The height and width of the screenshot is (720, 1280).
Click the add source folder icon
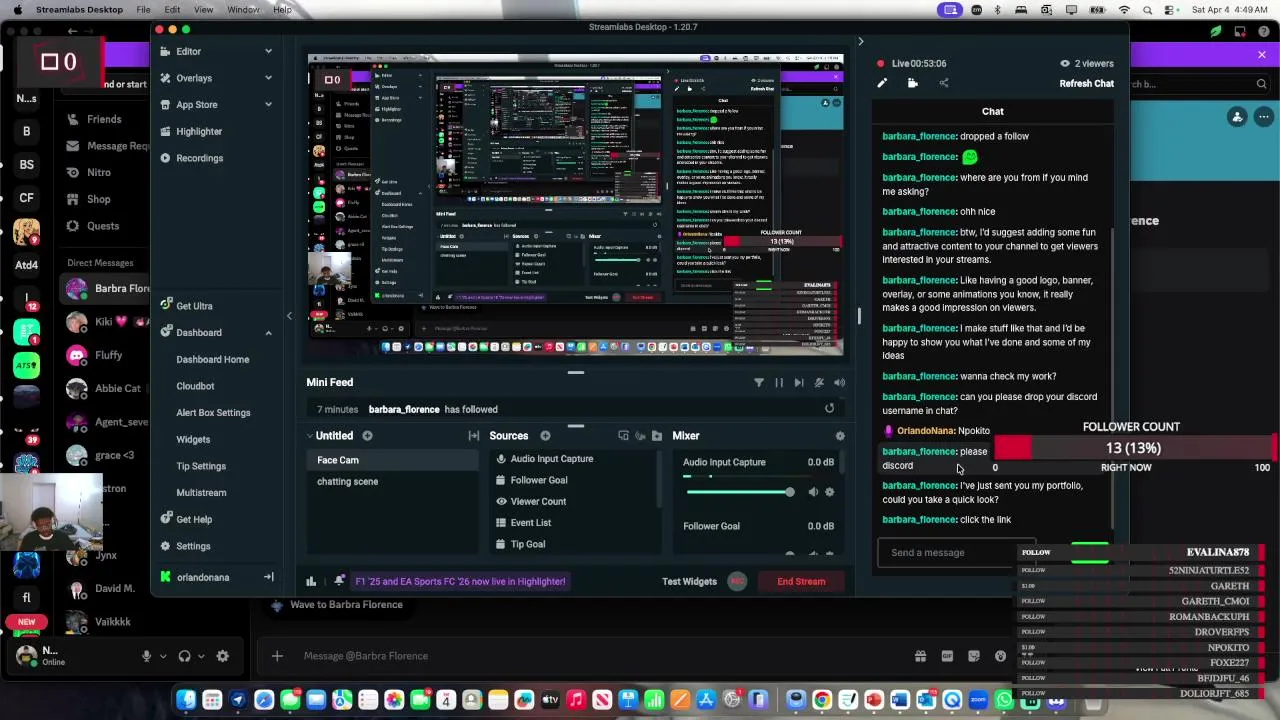click(656, 436)
